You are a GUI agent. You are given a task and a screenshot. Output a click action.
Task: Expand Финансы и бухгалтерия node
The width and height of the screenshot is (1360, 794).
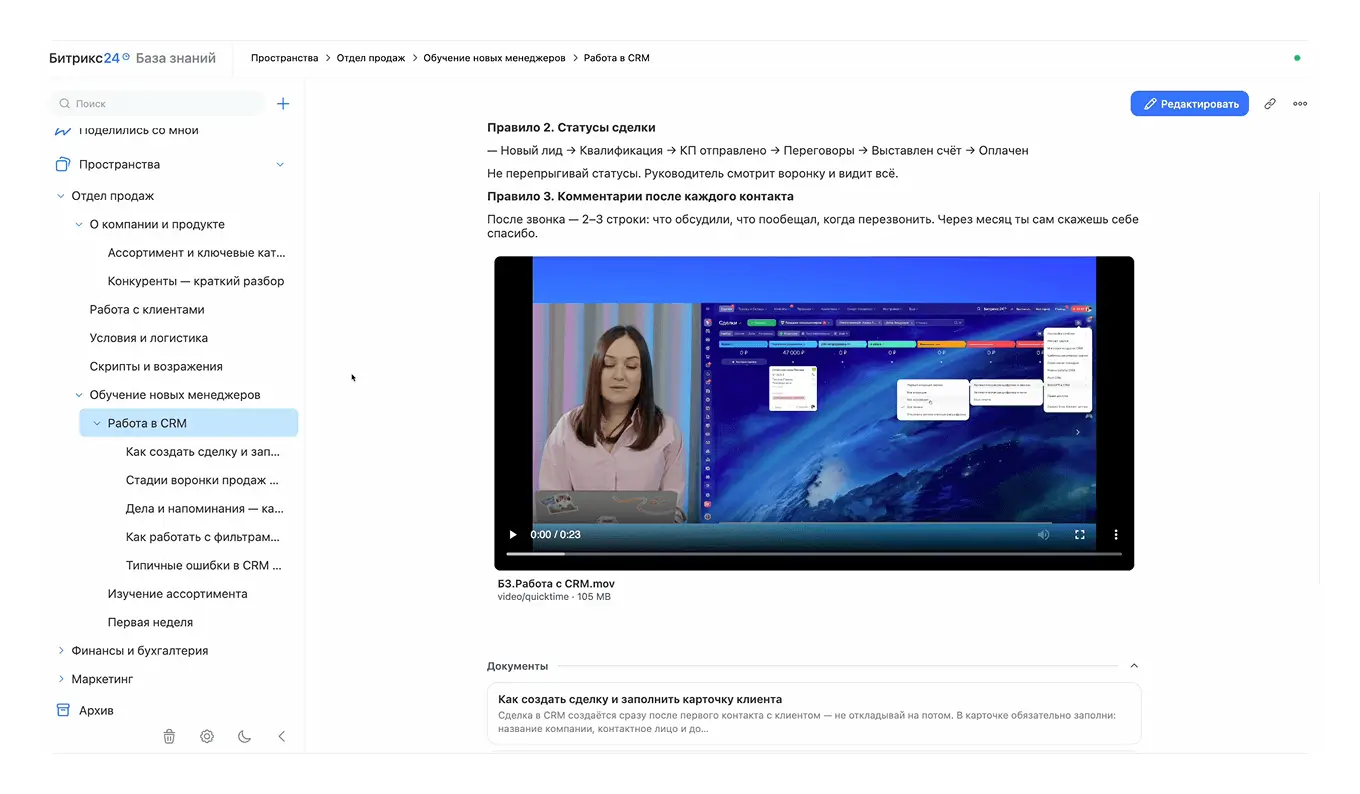coord(61,650)
